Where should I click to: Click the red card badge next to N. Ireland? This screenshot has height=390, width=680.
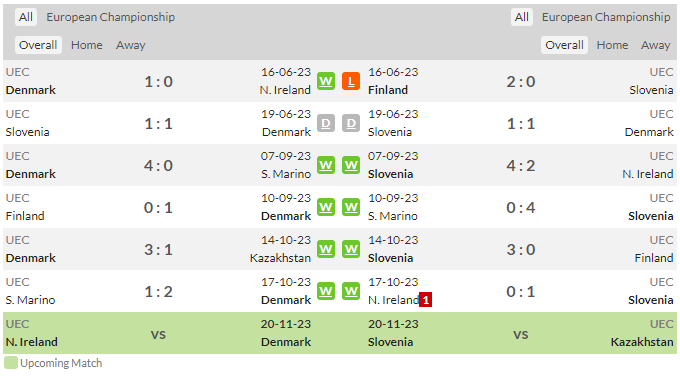click(x=425, y=300)
